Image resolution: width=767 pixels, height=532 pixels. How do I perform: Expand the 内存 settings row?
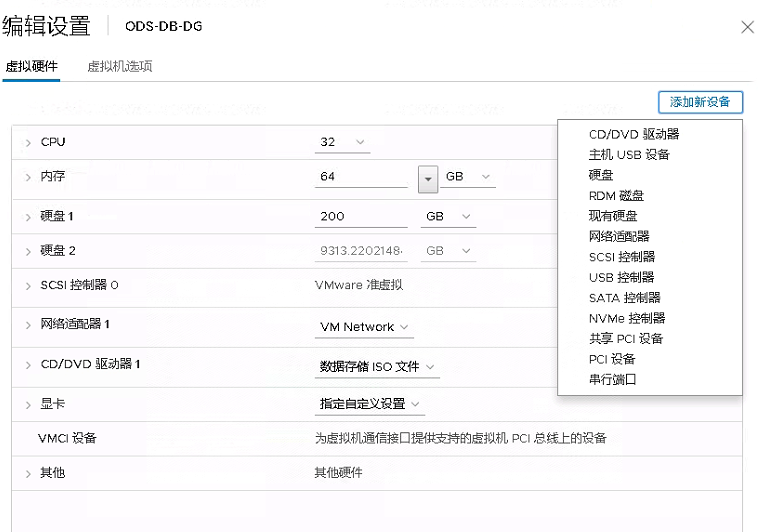pos(28,177)
